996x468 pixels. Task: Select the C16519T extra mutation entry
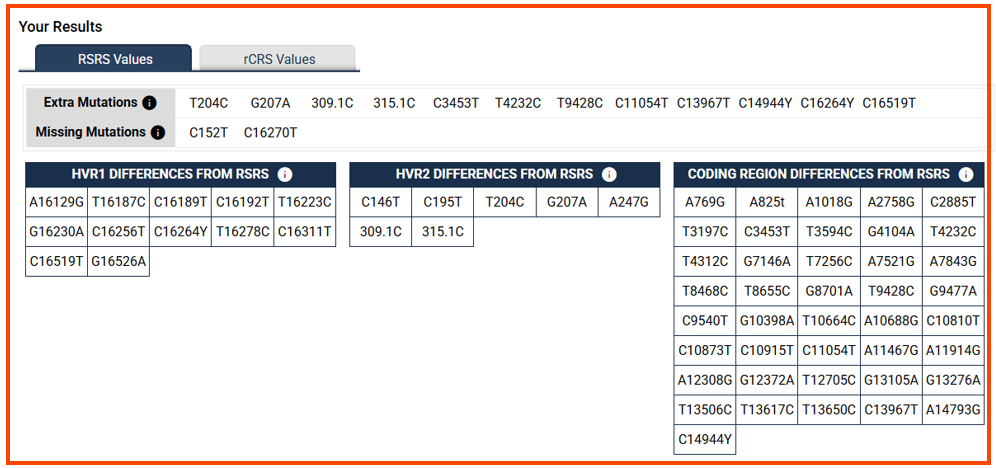[889, 103]
